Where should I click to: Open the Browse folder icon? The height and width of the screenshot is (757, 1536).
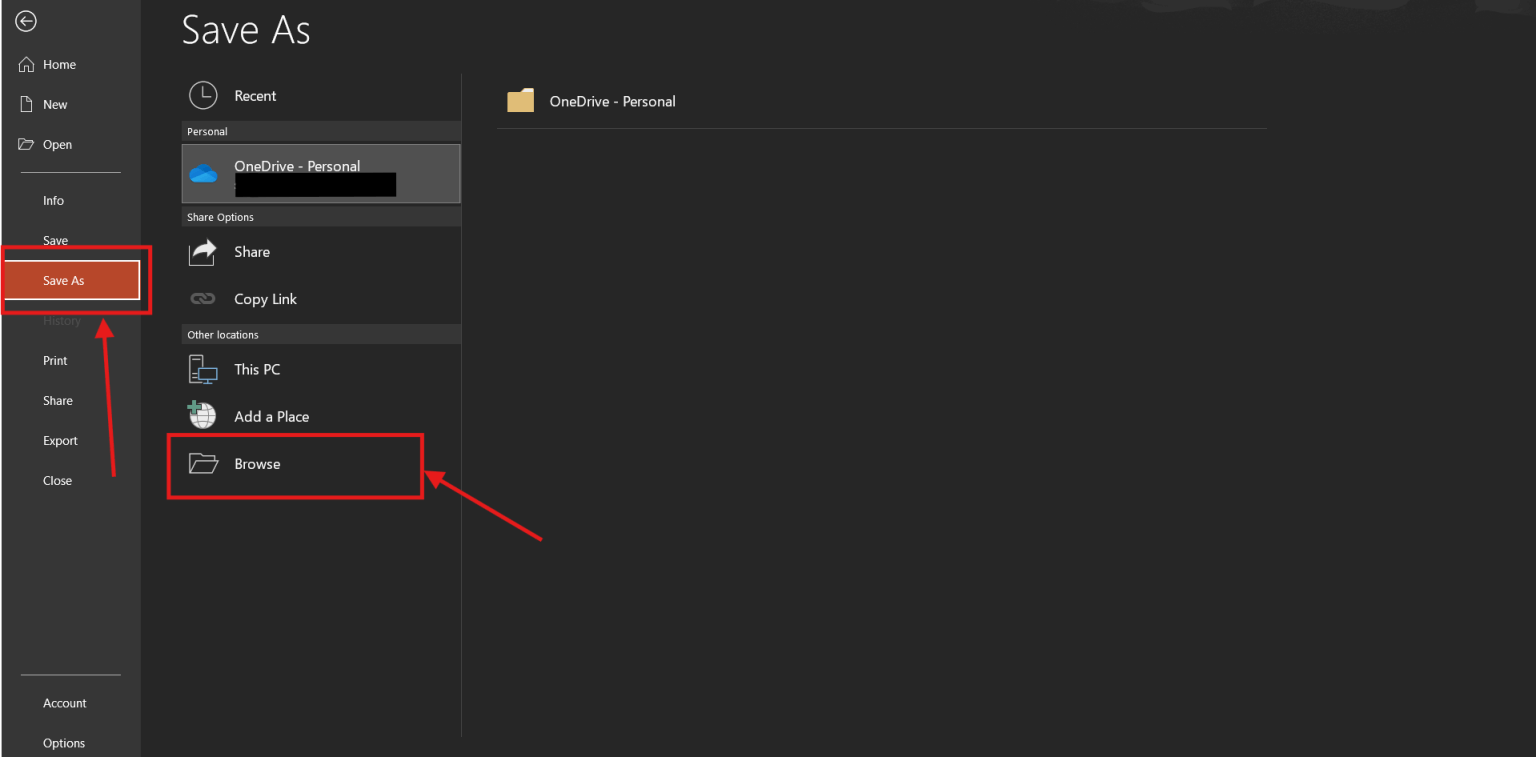204,464
